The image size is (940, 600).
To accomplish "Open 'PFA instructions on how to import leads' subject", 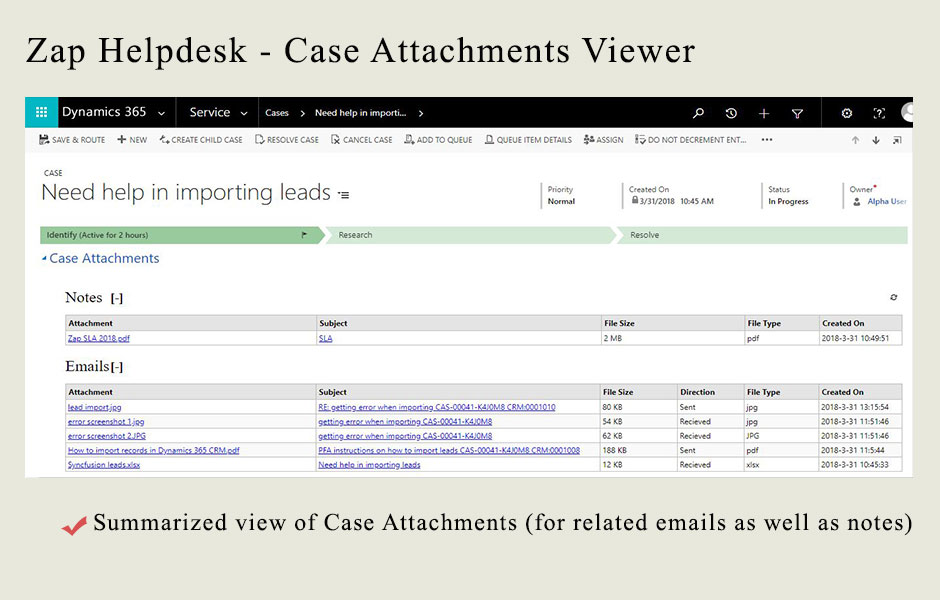I will point(449,450).
